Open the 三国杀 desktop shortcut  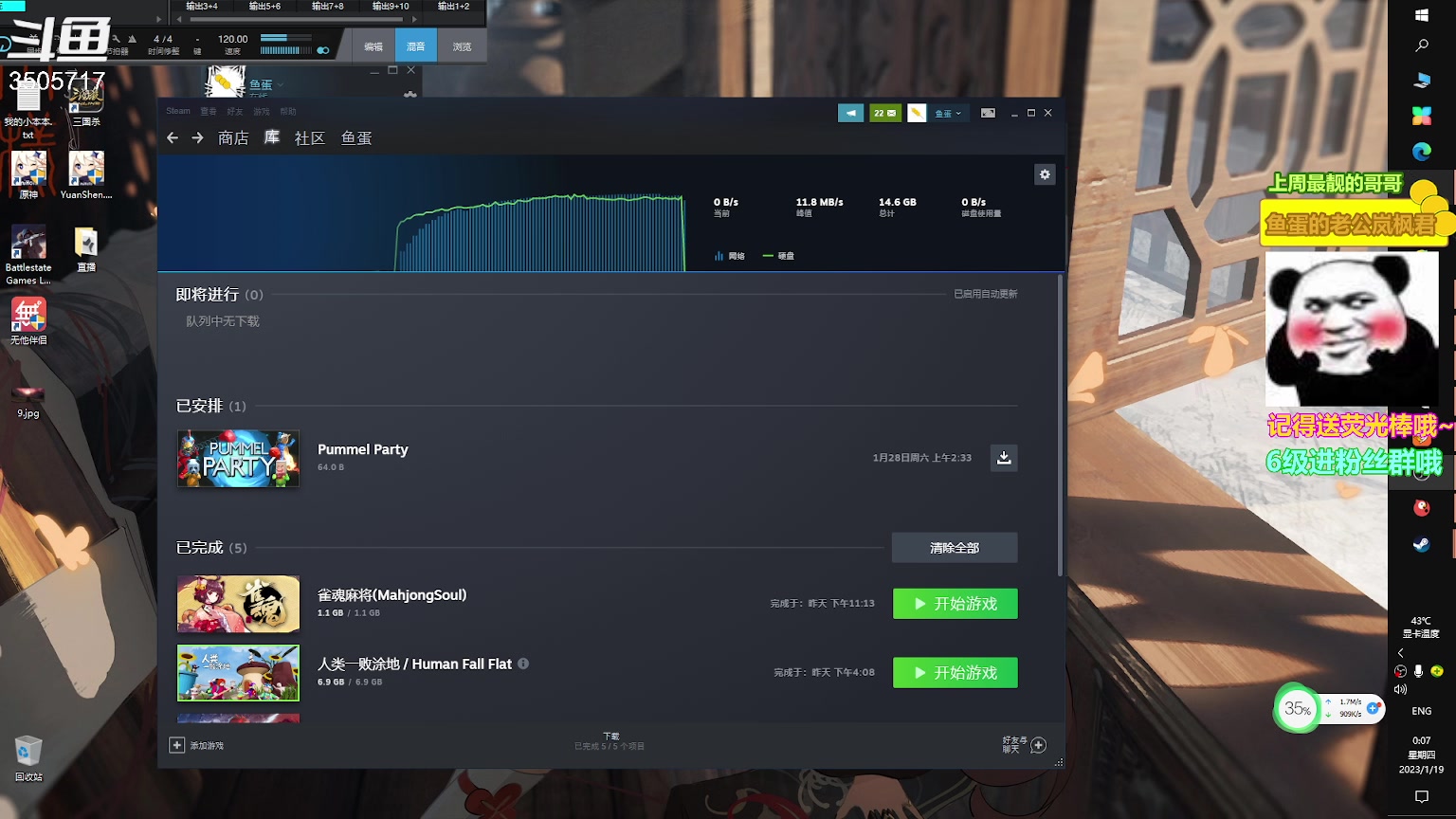click(x=86, y=103)
